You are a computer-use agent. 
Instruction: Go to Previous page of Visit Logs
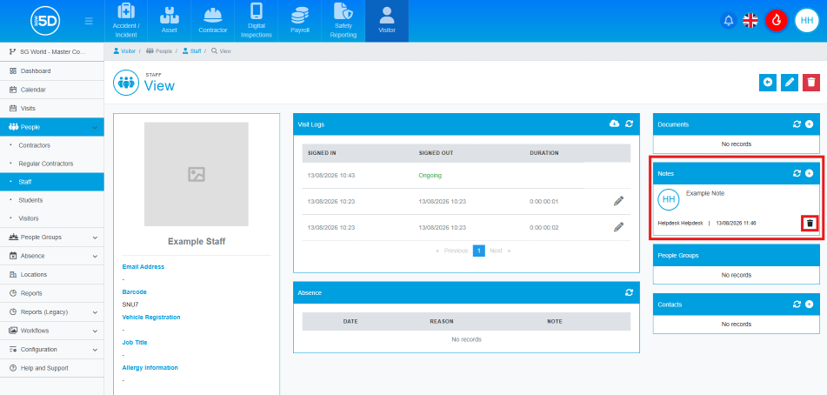coord(453,251)
